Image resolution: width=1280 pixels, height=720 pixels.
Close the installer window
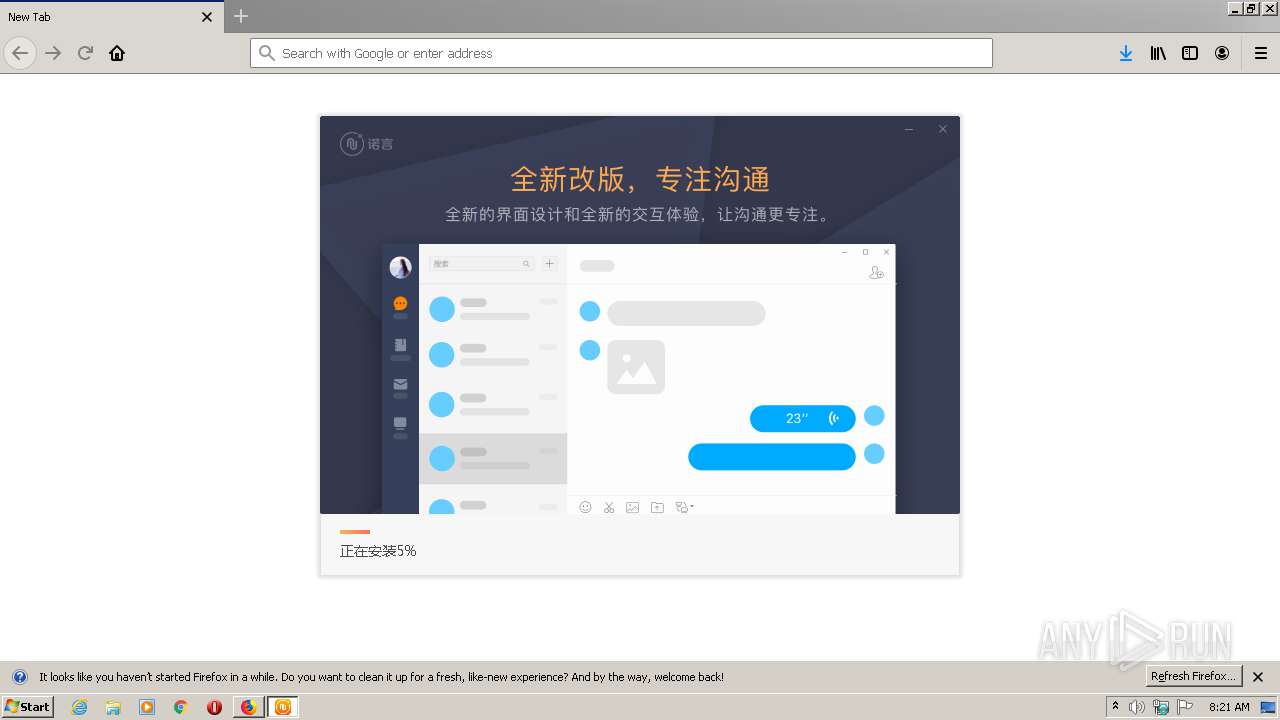(x=942, y=129)
